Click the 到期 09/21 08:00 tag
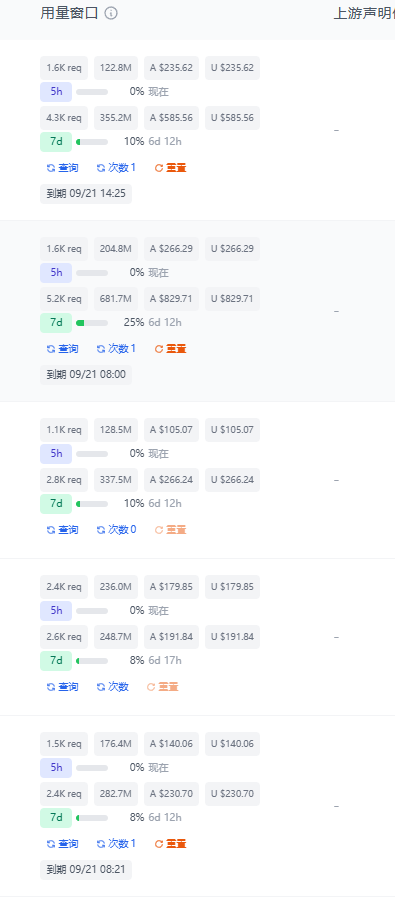This screenshot has height=910, width=395. [x=86, y=375]
